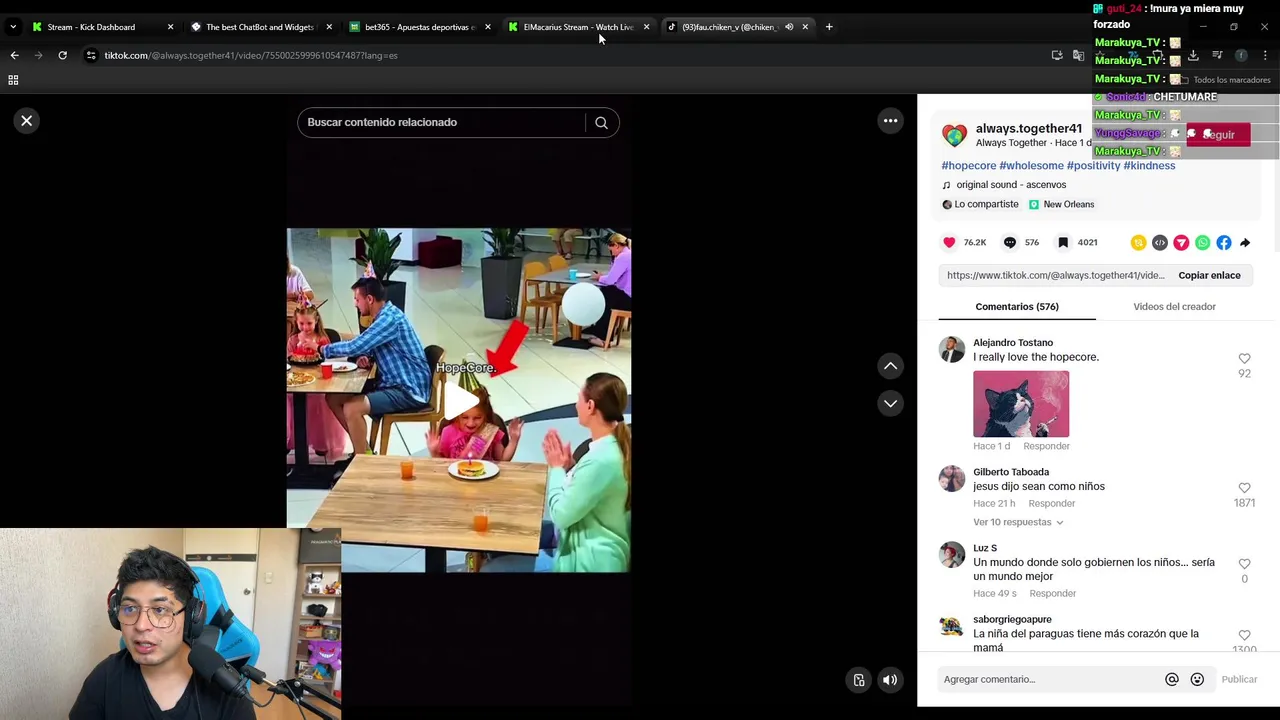
Task: Click Responder under Alejandro Tostano's comment
Action: [x=1046, y=446]
